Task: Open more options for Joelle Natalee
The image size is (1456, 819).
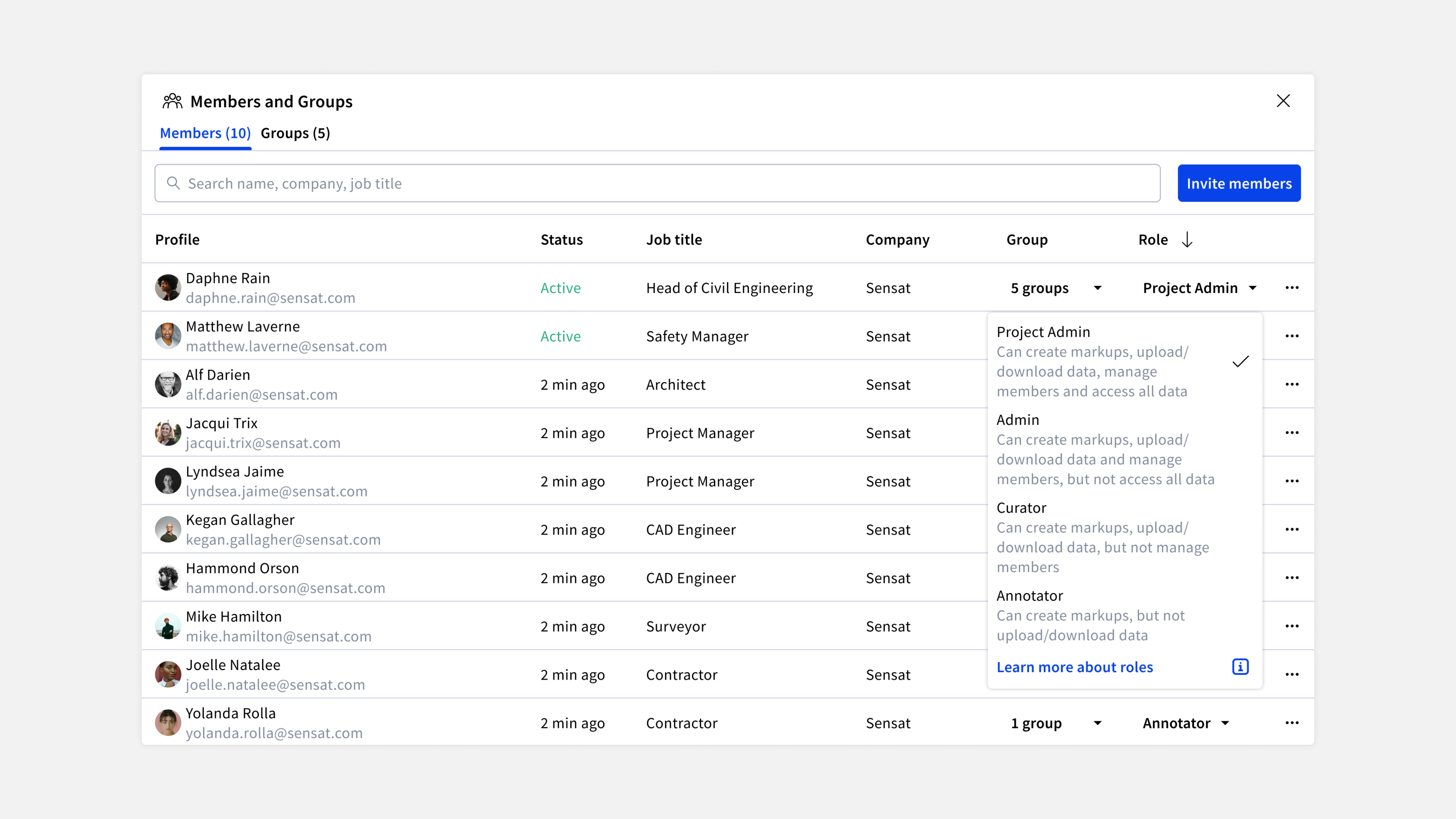Action: (x=1292, y=674)
